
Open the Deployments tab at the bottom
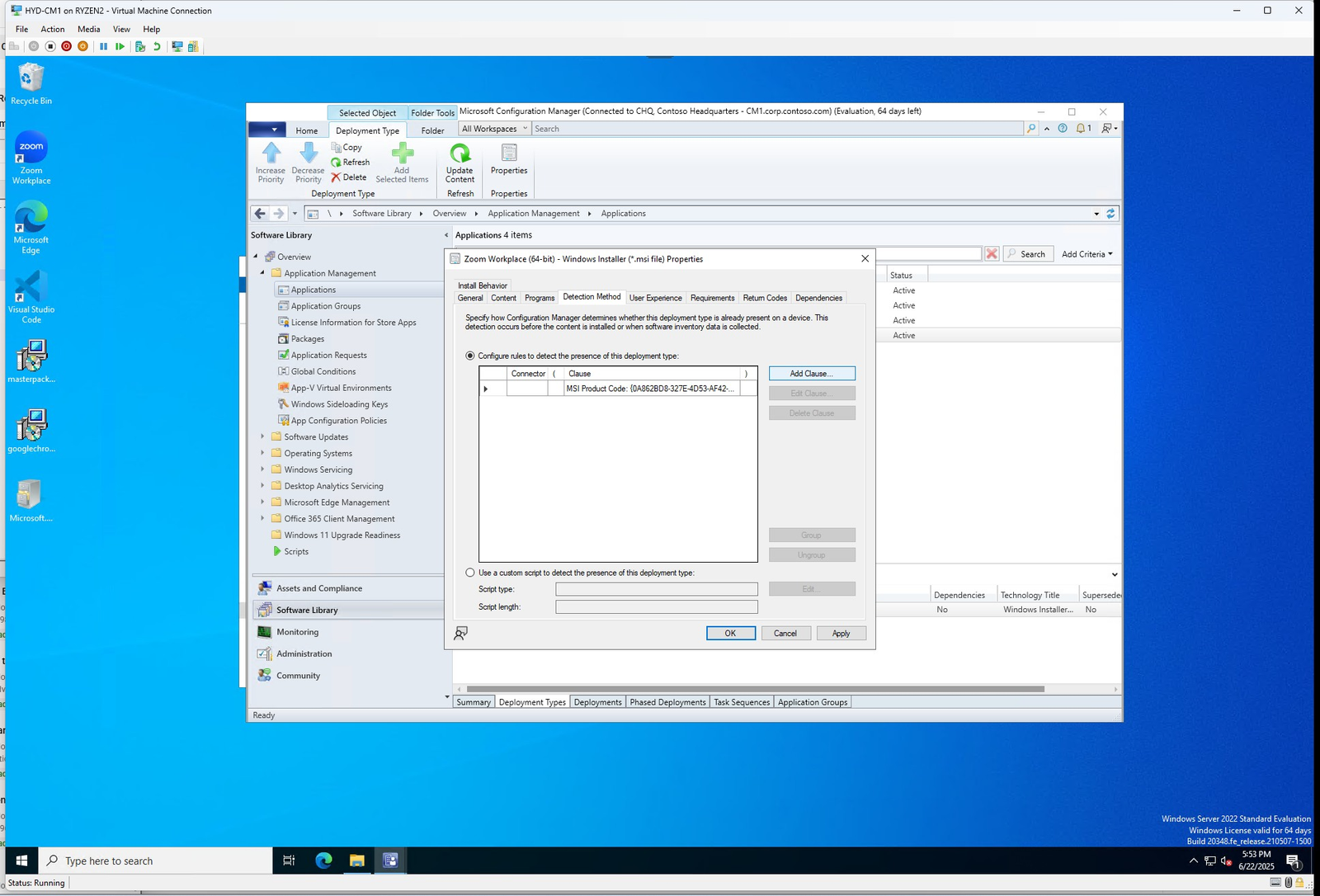pos(597,702)
